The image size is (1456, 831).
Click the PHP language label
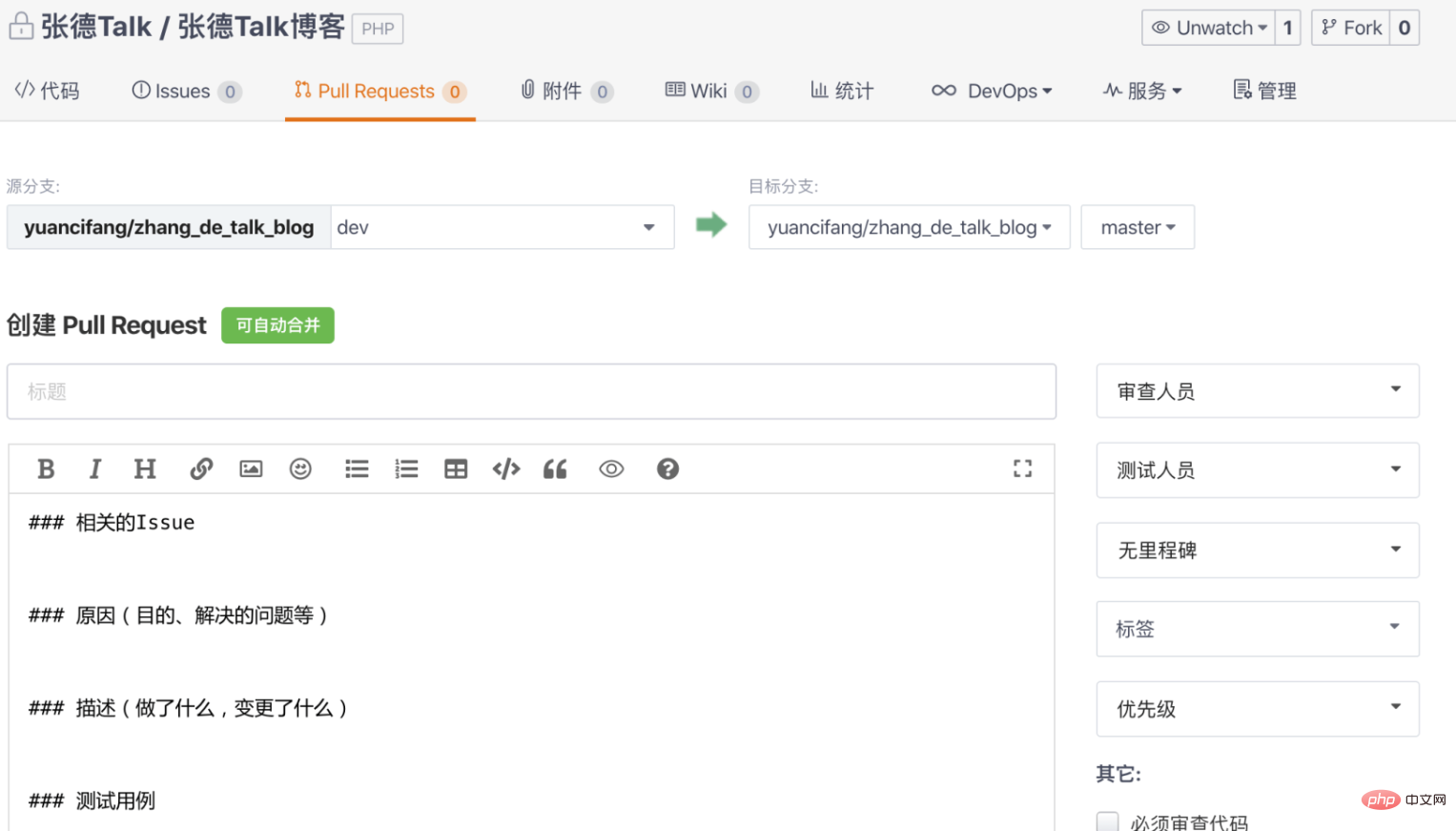point(378,29)
